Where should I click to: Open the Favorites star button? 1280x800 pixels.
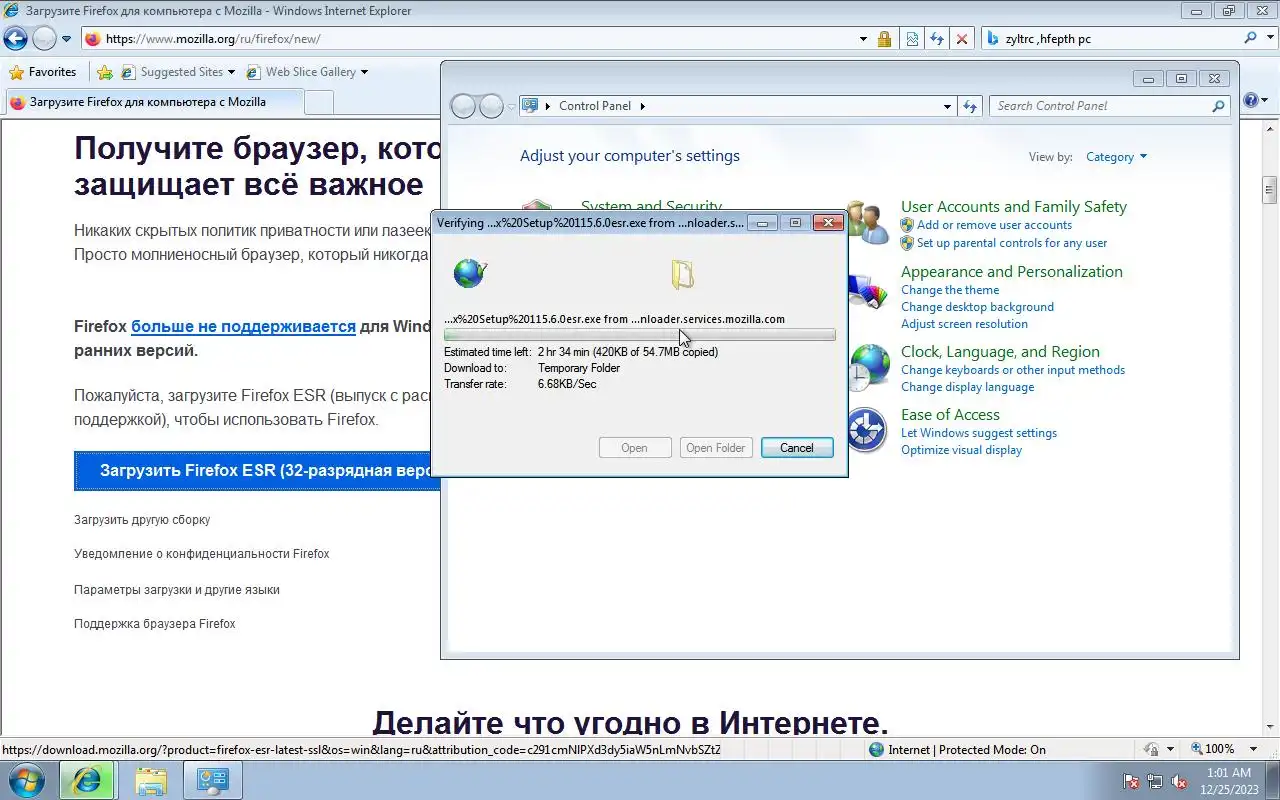(43, 72)
